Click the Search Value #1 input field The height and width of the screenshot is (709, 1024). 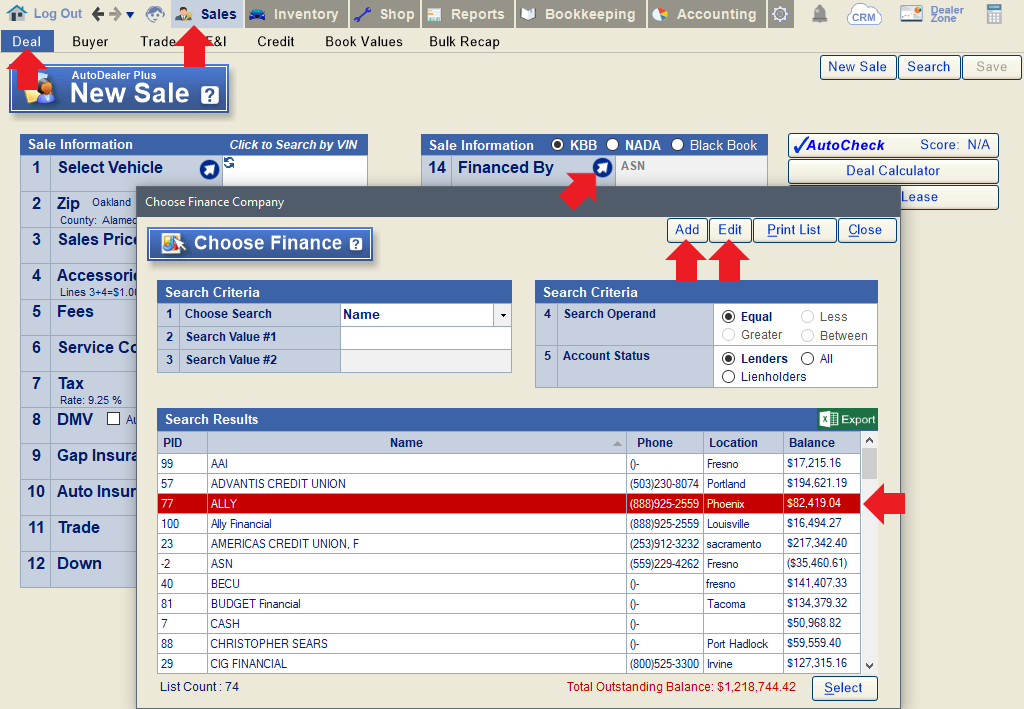tap(425, 338)
